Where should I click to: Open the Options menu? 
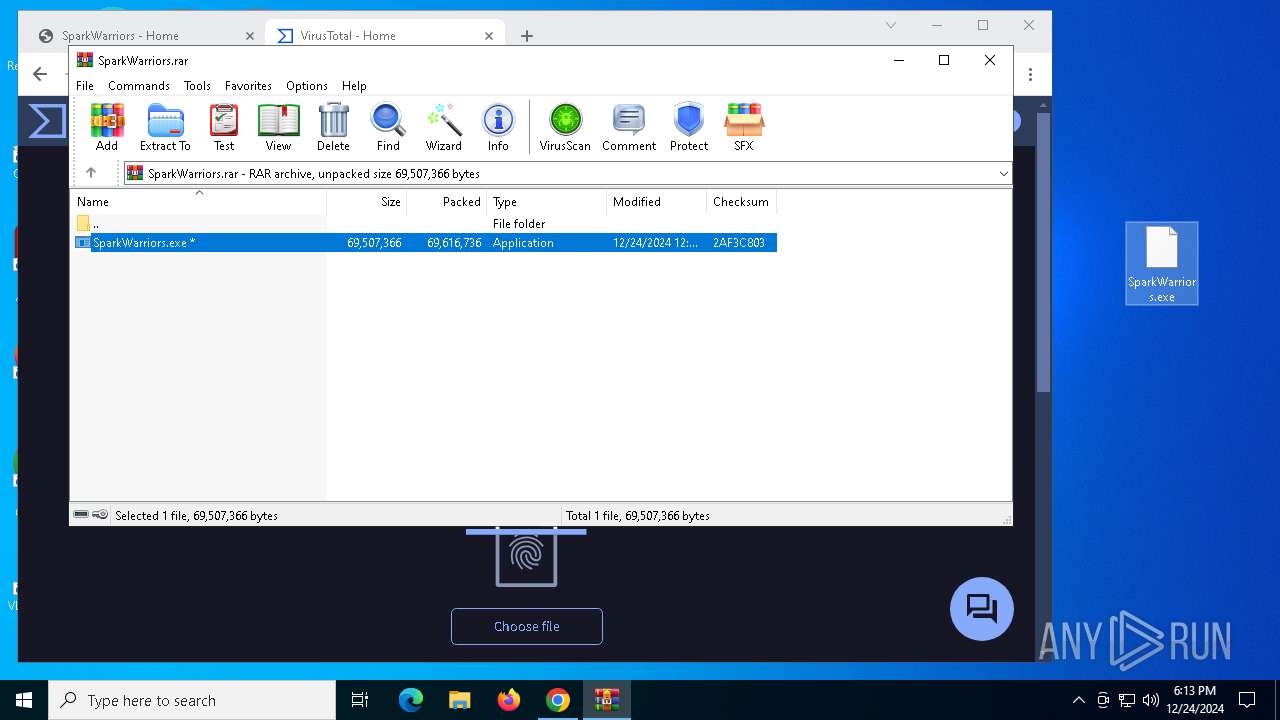(307, 86)
